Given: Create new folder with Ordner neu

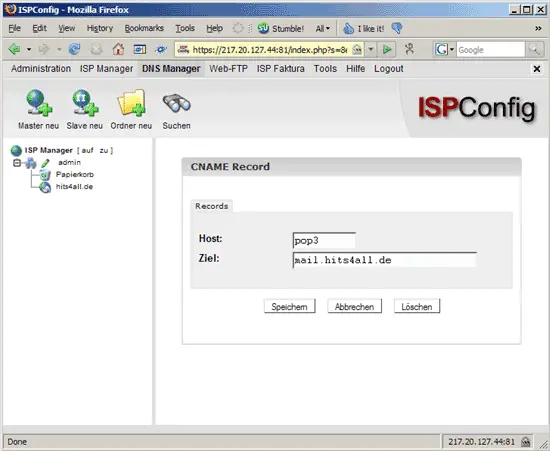Looking at the screenshot, I should pyautogui.click(x=131, y=102).
